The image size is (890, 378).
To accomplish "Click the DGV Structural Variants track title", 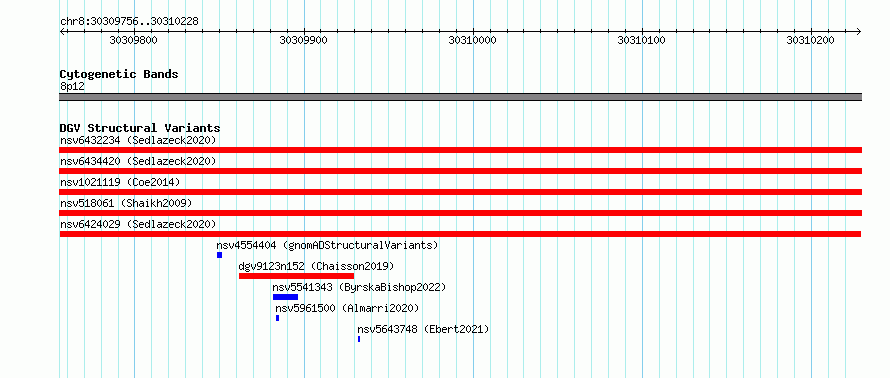I will 140,128.
